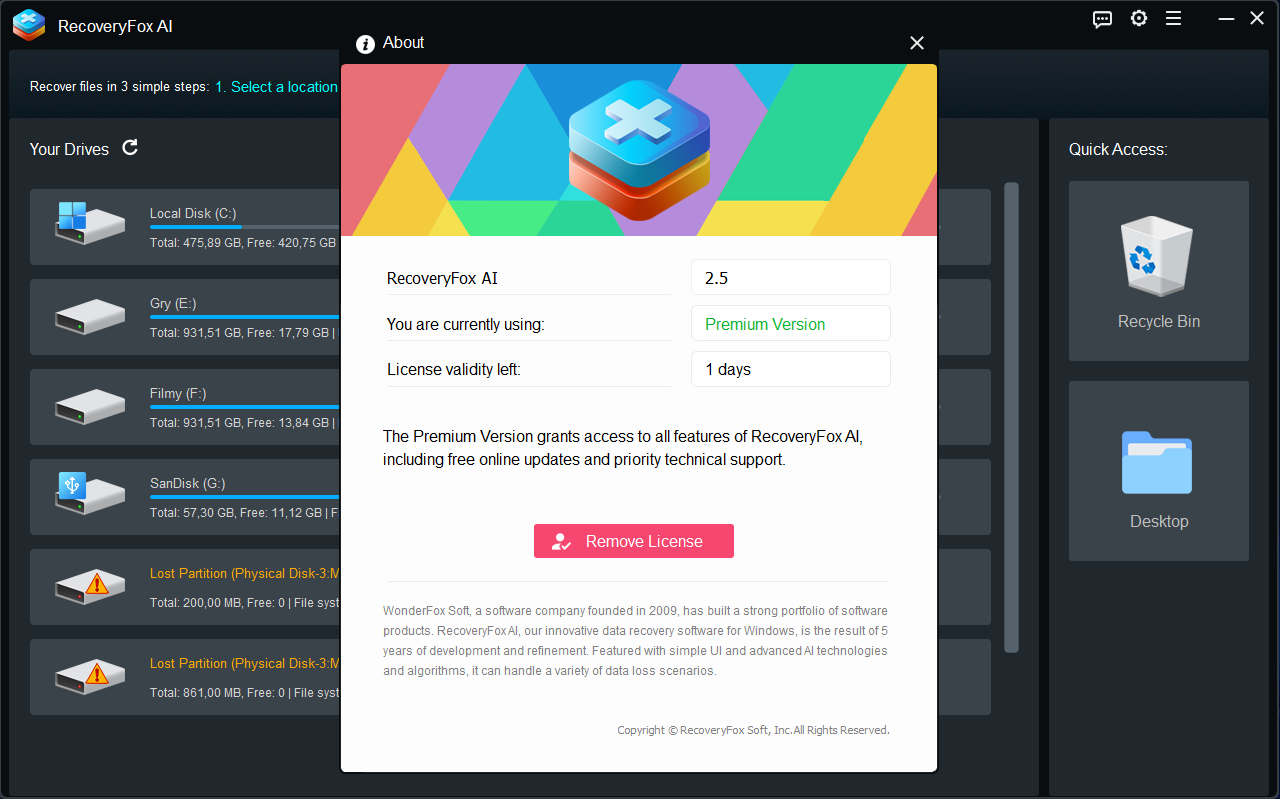Click the Local Disk (C:) usage bar
The width and height of the screenshot is (1280, 799).
point(245,227)
